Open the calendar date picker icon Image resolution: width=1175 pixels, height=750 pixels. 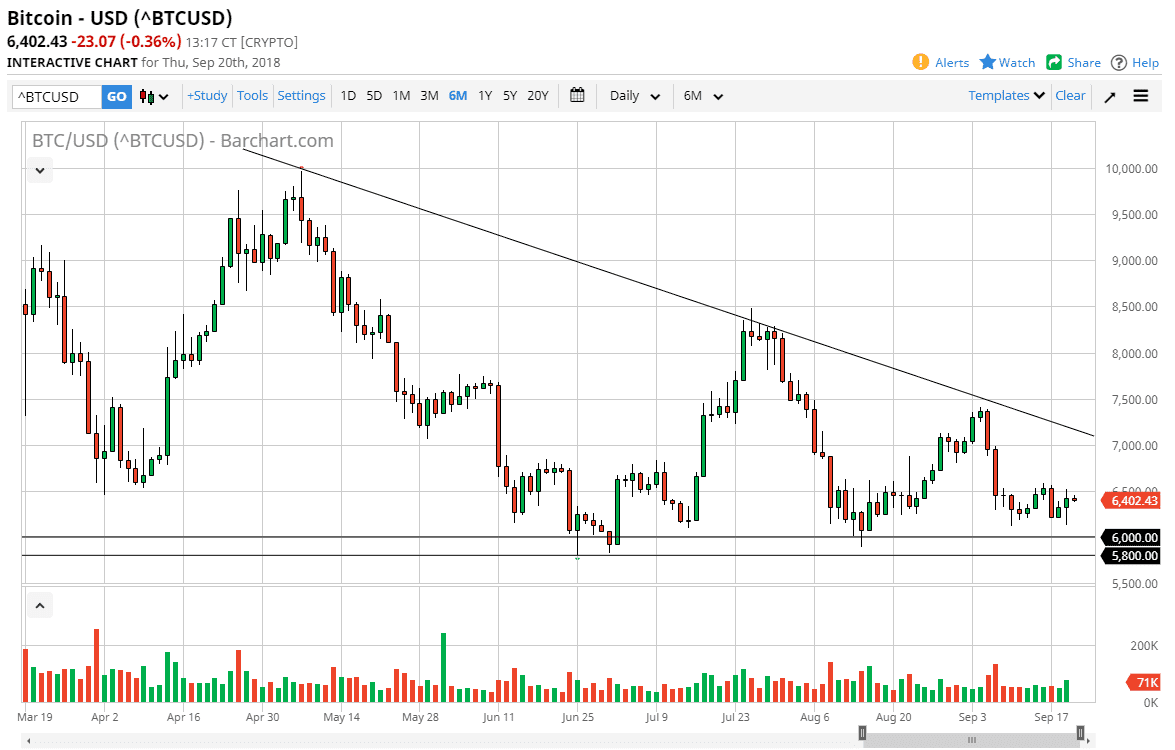coord(577,96)
